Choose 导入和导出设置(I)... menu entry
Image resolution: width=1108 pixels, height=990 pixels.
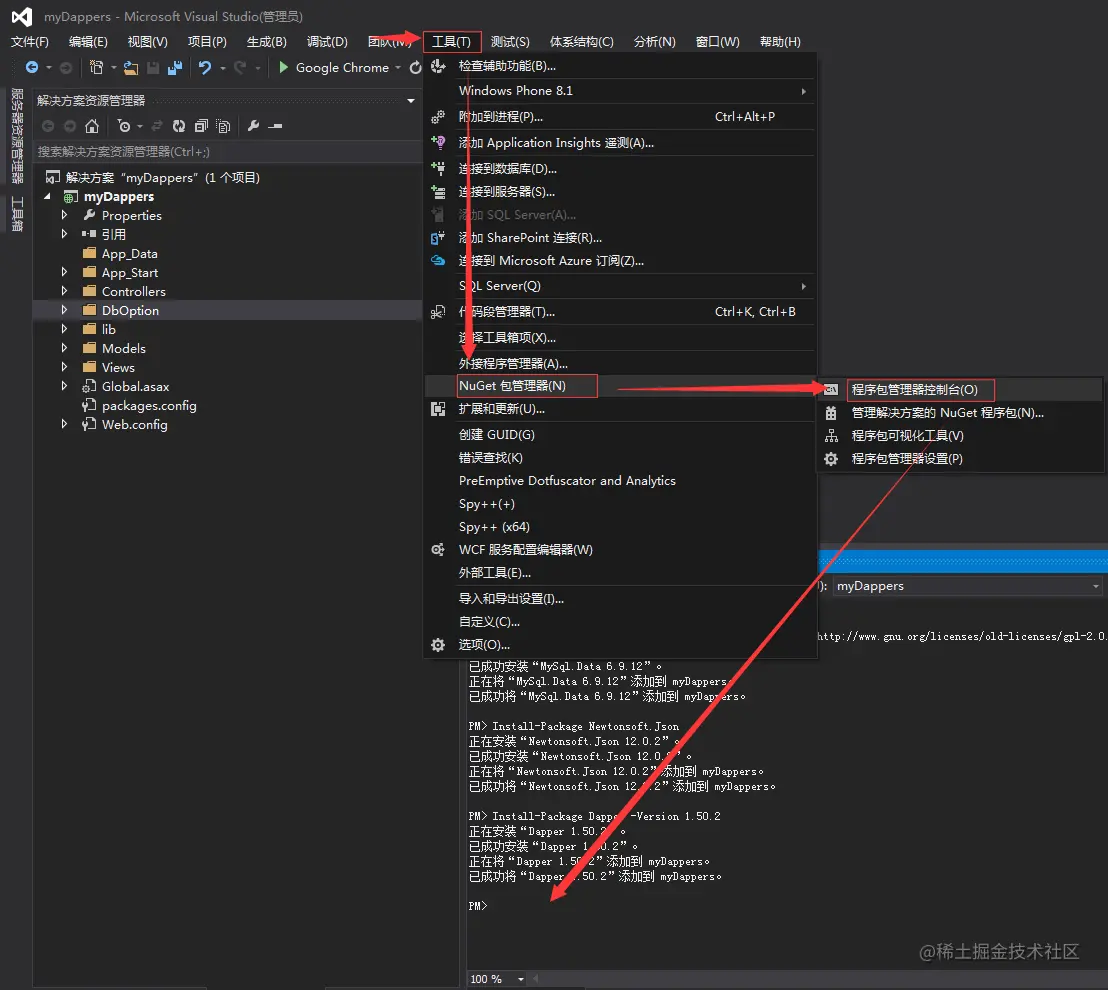pyautogui.click(x=620, y=599)
